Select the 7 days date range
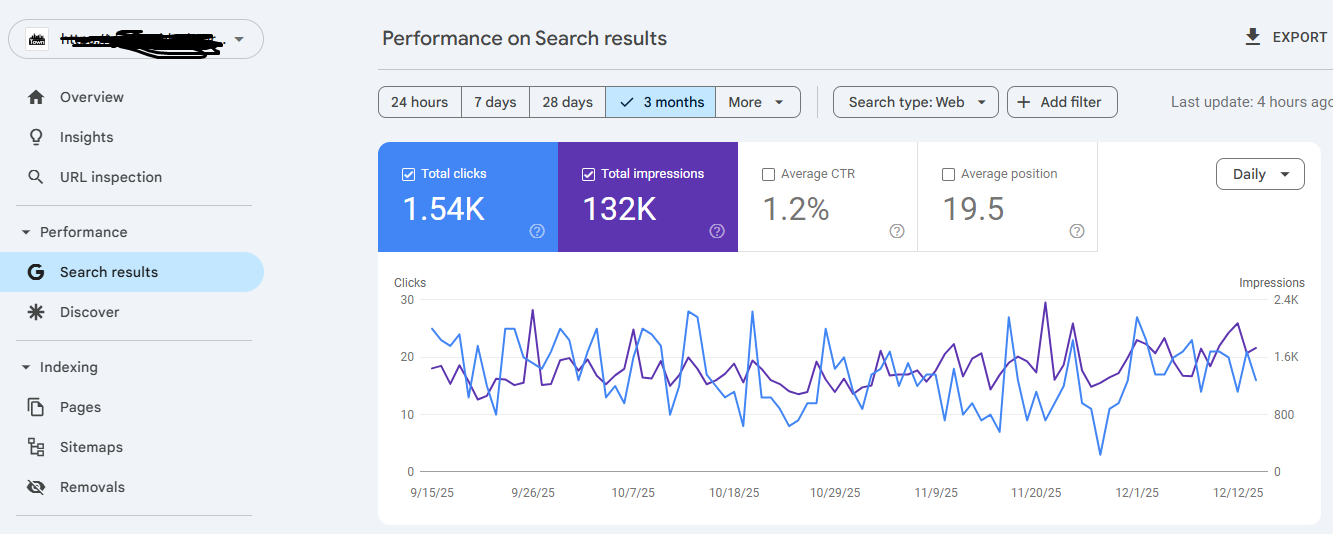The height and width of the screenshot is (534, 1333). tap(495, 102)
